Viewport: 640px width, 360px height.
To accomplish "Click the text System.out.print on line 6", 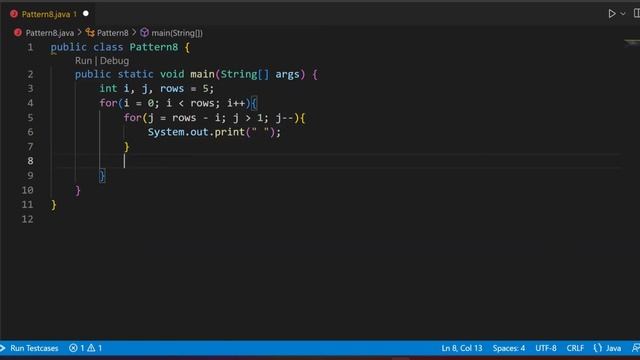I will pyautogui.click(x=196, y=132).
